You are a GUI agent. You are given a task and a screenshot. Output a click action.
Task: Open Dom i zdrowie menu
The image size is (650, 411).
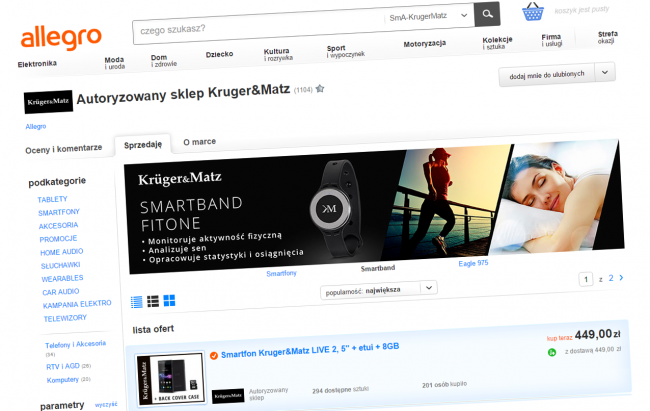point(164,61)
